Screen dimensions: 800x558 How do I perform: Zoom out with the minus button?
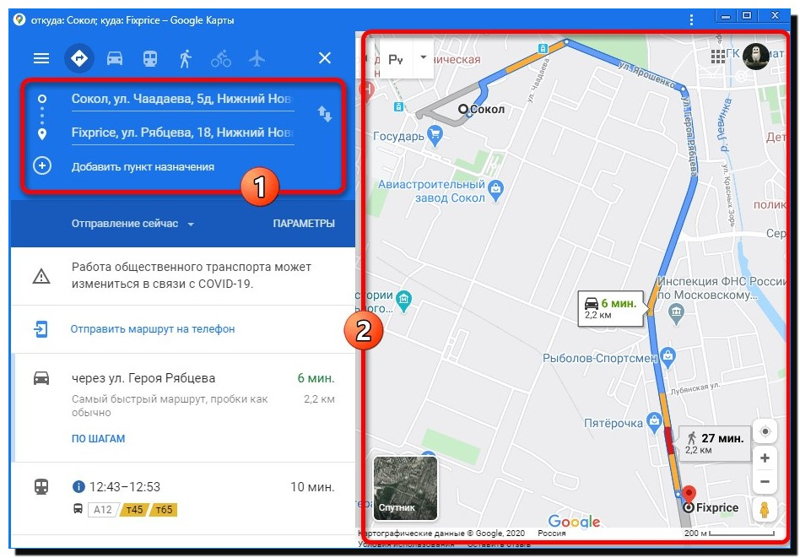pos(765,481)
